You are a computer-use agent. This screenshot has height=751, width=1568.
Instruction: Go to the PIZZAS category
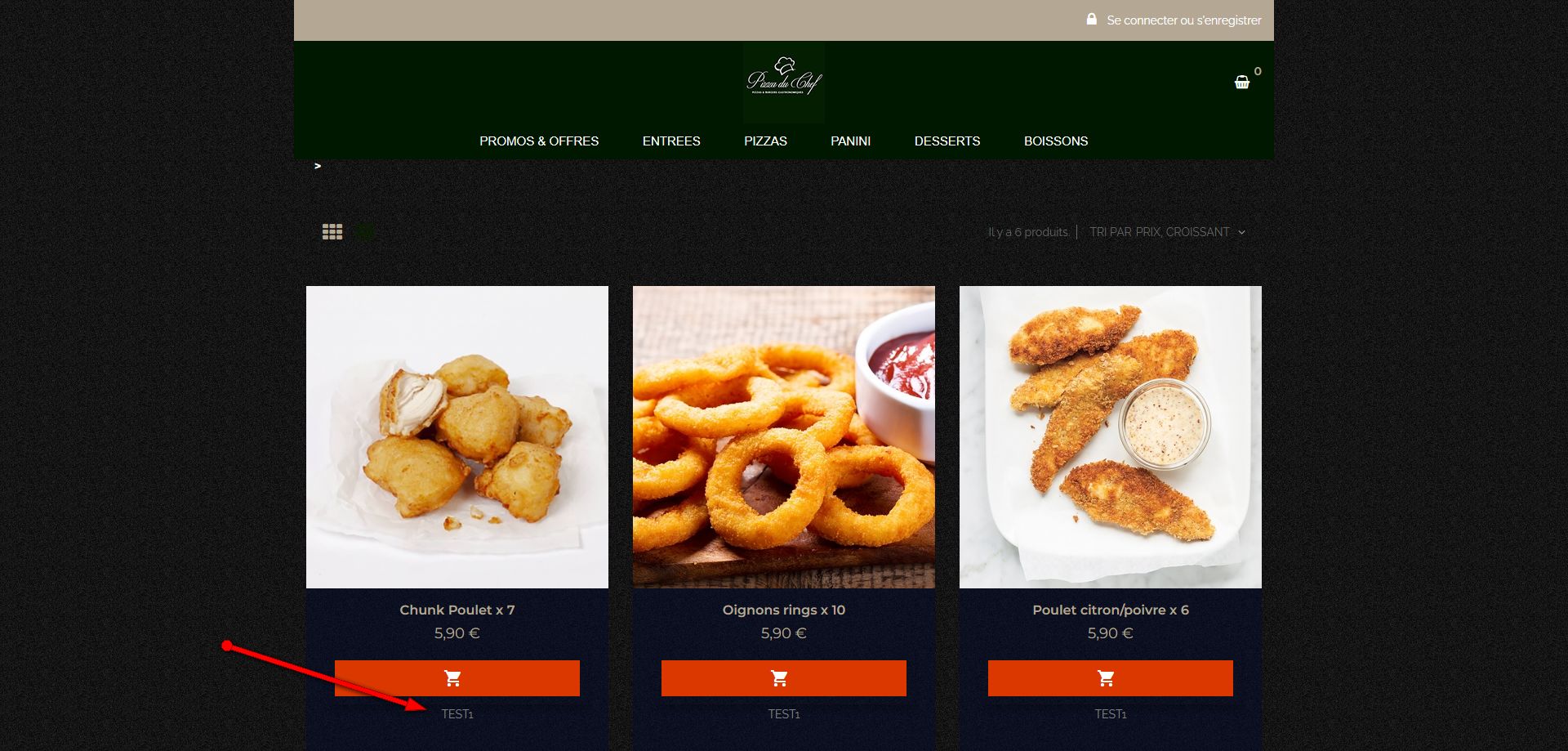(765, 141)
